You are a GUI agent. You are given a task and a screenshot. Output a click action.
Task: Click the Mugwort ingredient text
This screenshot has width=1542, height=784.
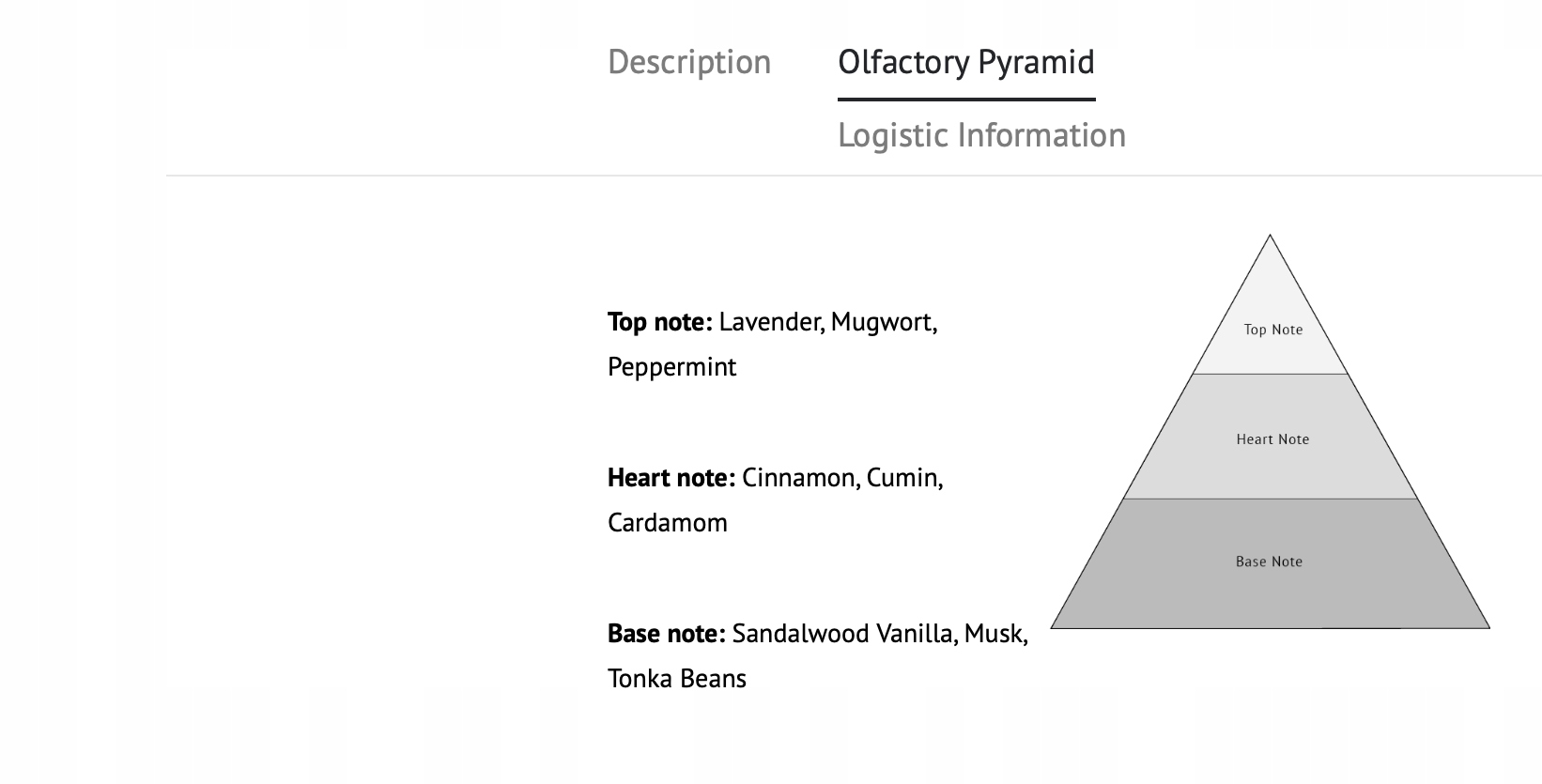tap(883, 322)
